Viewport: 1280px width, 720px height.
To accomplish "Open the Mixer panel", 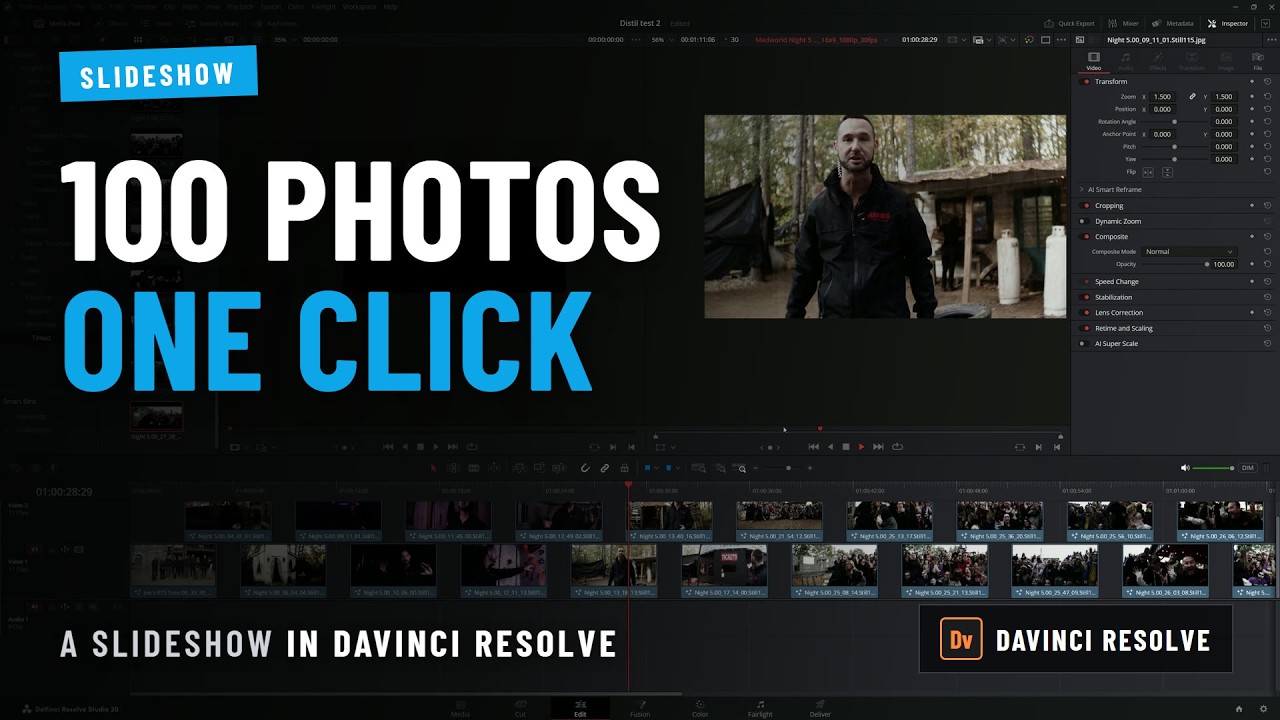I will 1124,23.
